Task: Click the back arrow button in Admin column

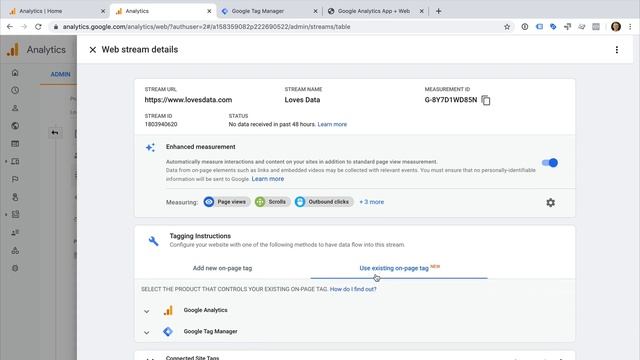Action: (55, 133)
